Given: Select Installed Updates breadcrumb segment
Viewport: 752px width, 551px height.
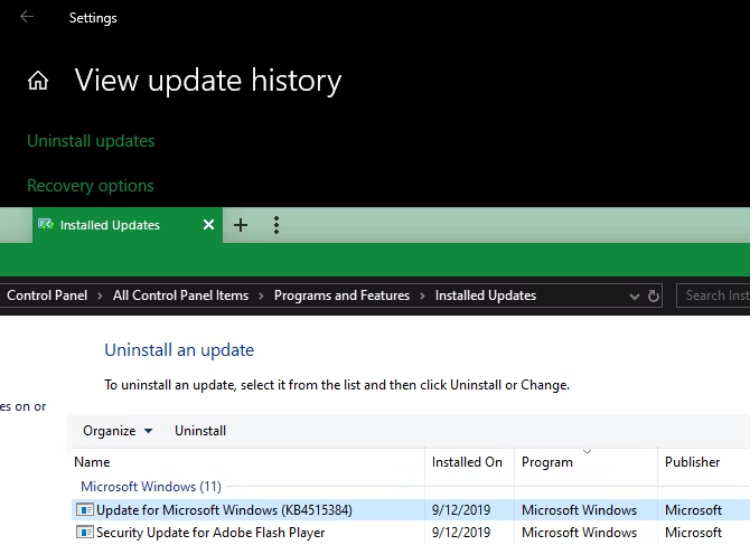Looking at the screenshot, I should tap(485, 295).
